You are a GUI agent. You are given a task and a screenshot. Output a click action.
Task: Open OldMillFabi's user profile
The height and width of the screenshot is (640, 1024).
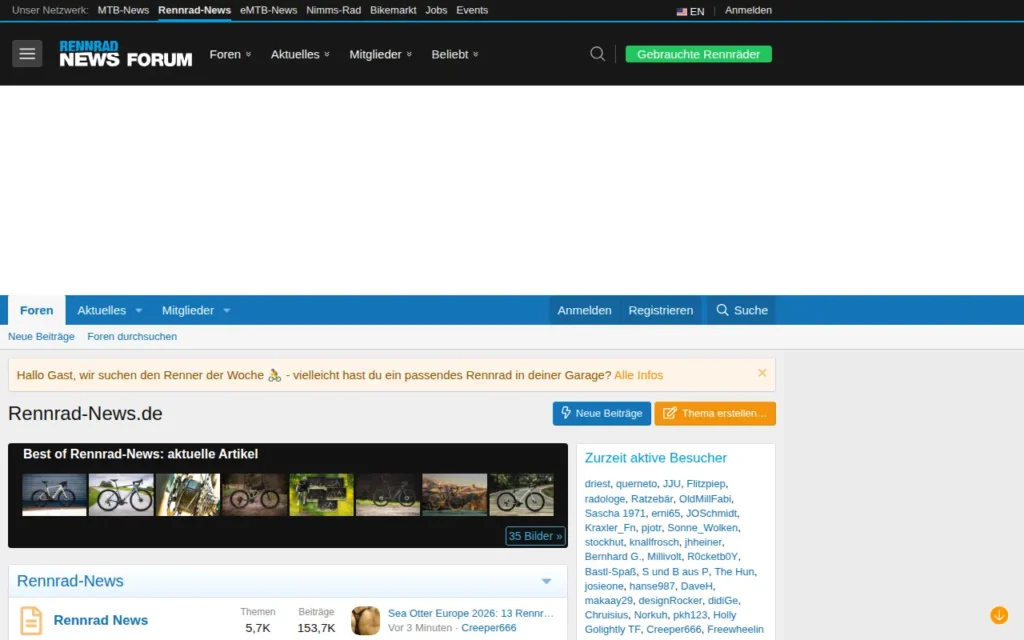click(705, 499)
